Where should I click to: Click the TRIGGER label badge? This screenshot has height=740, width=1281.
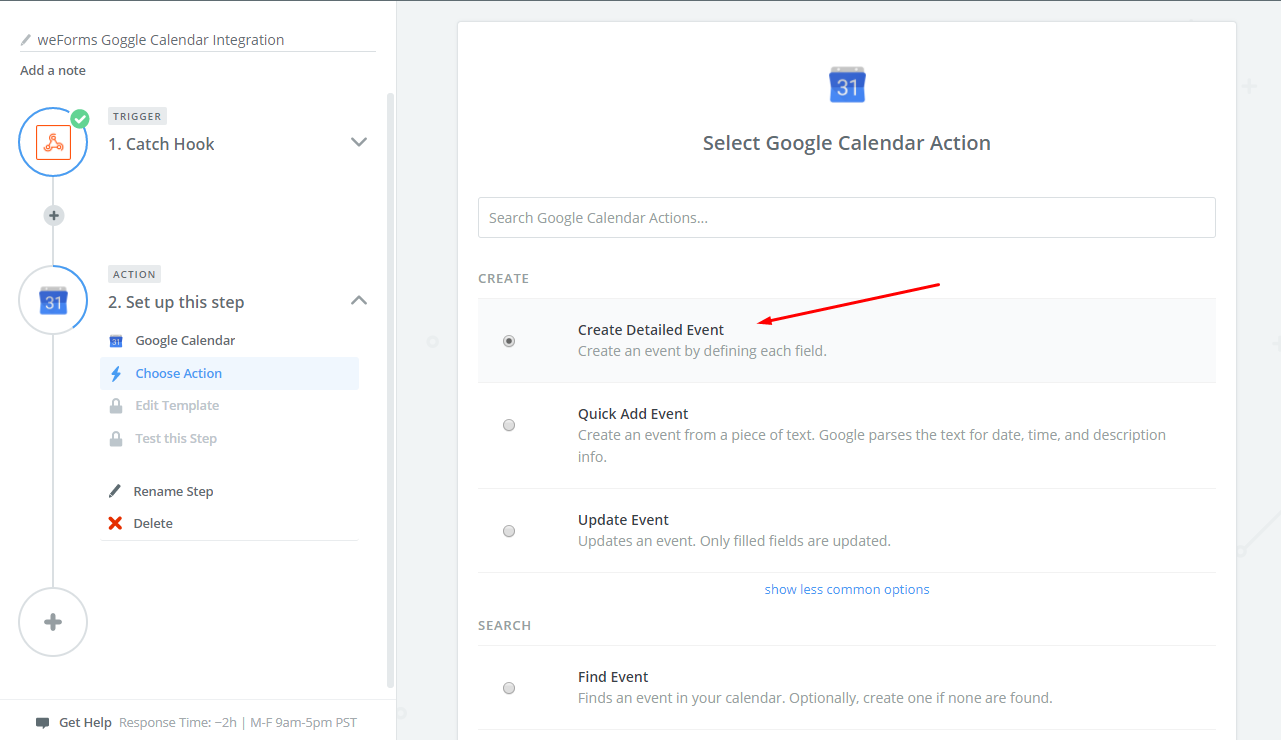pos(136,116)
